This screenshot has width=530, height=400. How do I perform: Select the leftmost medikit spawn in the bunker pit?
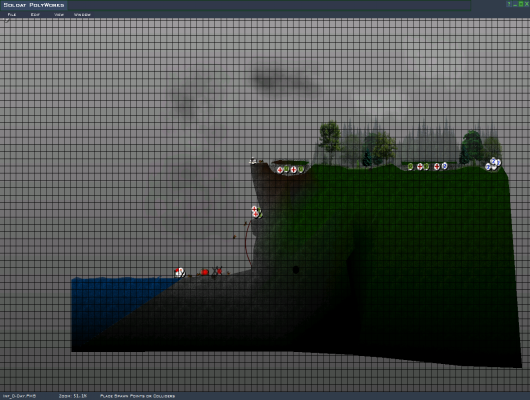(x=280, y=170)
